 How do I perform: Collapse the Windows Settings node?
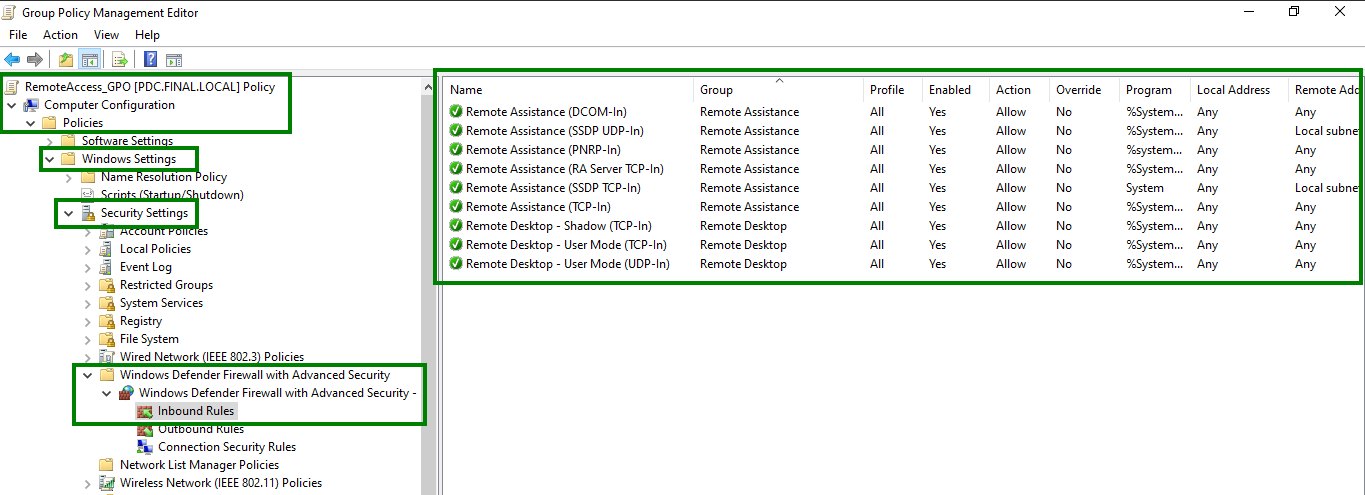tap(49, 159)
